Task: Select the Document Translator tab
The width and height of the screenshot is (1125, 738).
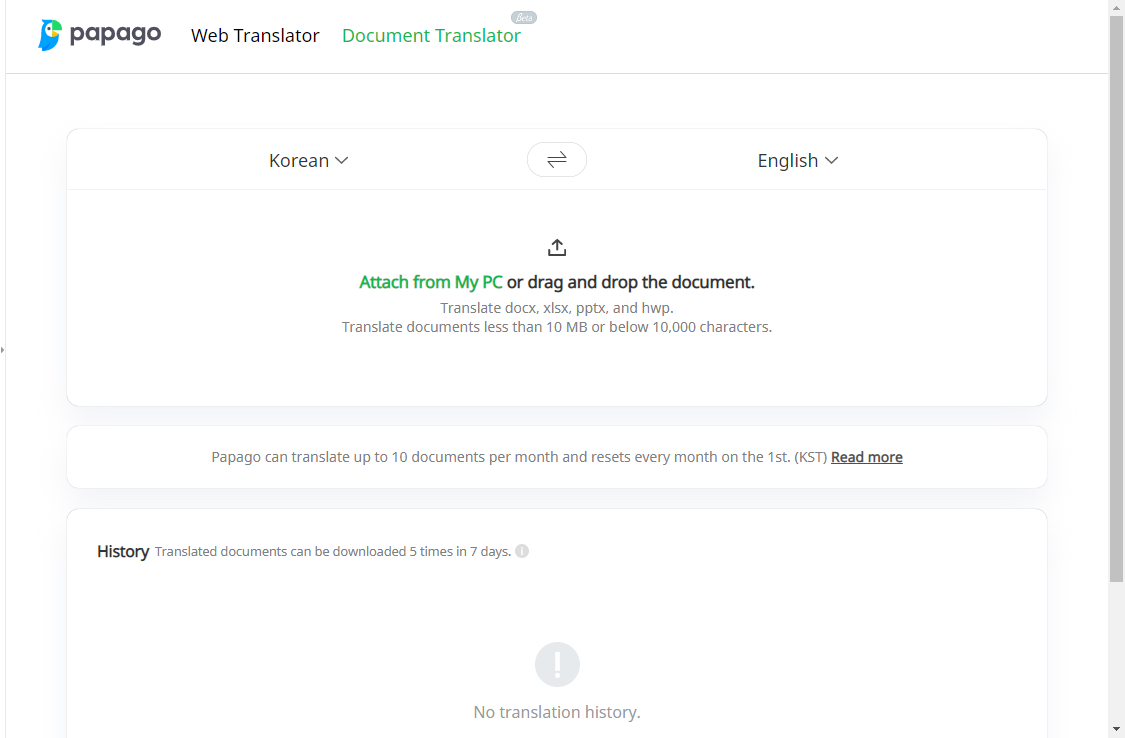Action: pyautogui.click(x=431, y=35)
